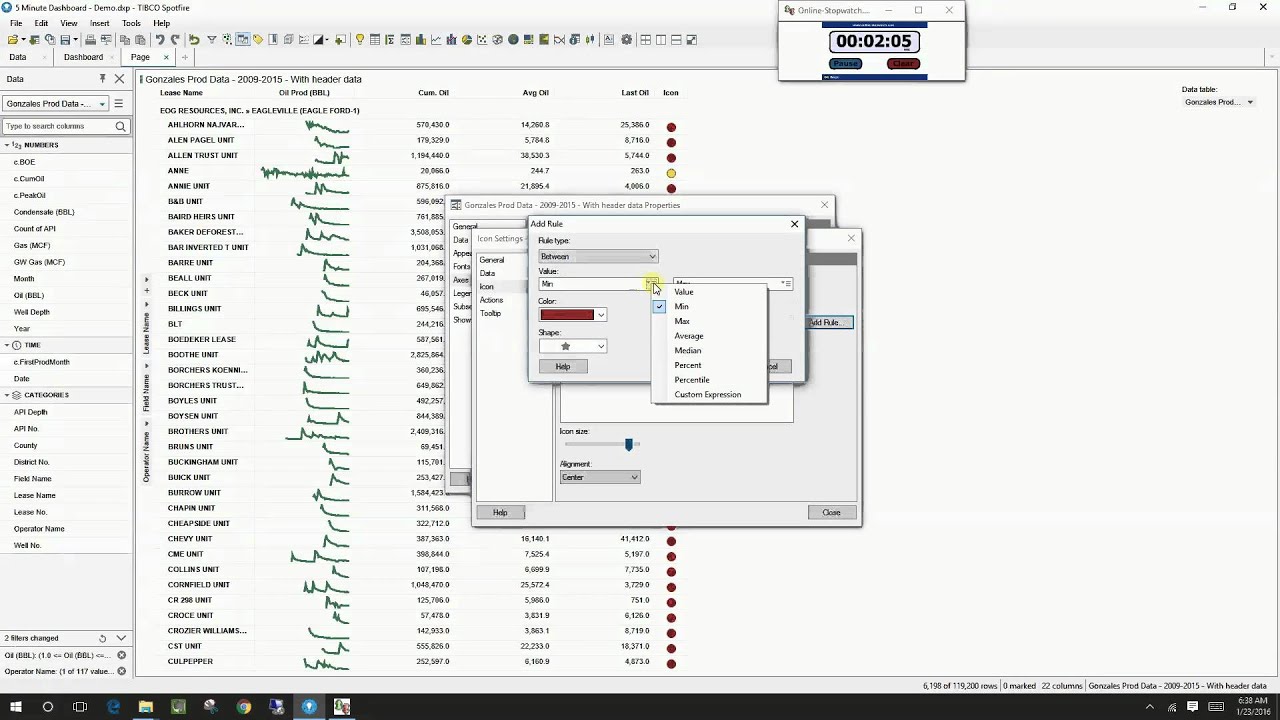Switch to the Dashboard tab

tap(83, 57)
